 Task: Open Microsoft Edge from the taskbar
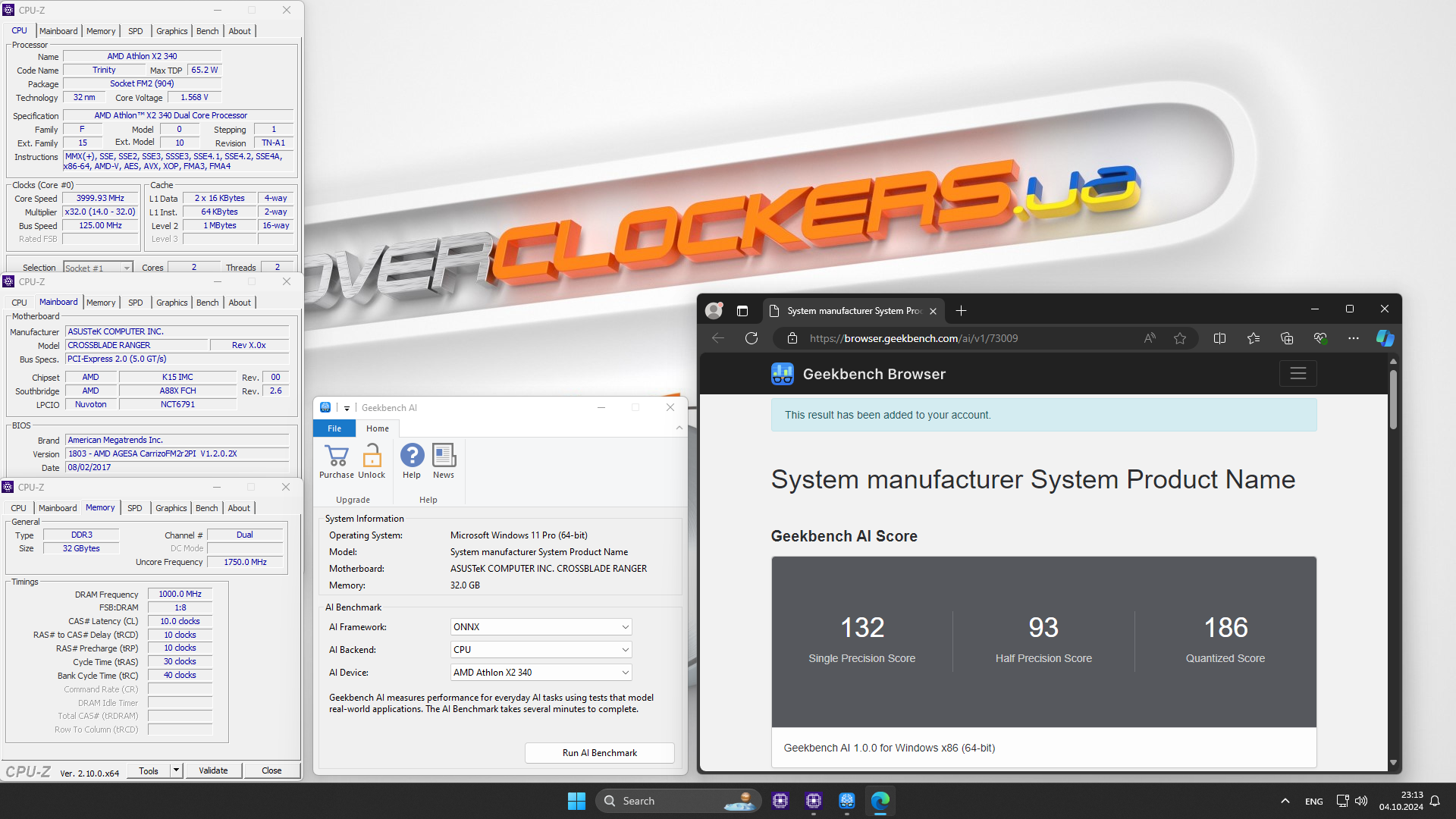[880, 801]
